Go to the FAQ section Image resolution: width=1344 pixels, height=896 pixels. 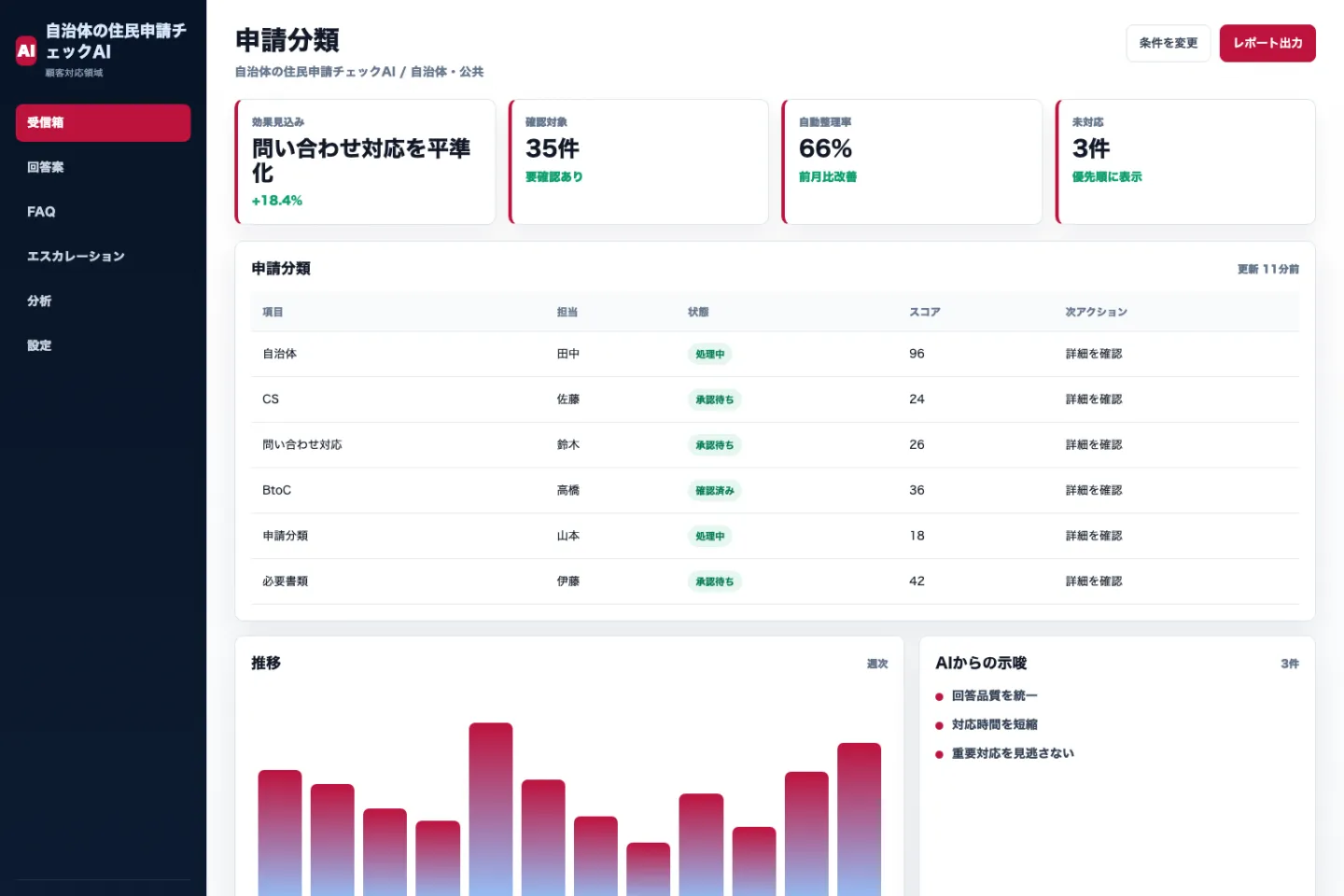103,212
